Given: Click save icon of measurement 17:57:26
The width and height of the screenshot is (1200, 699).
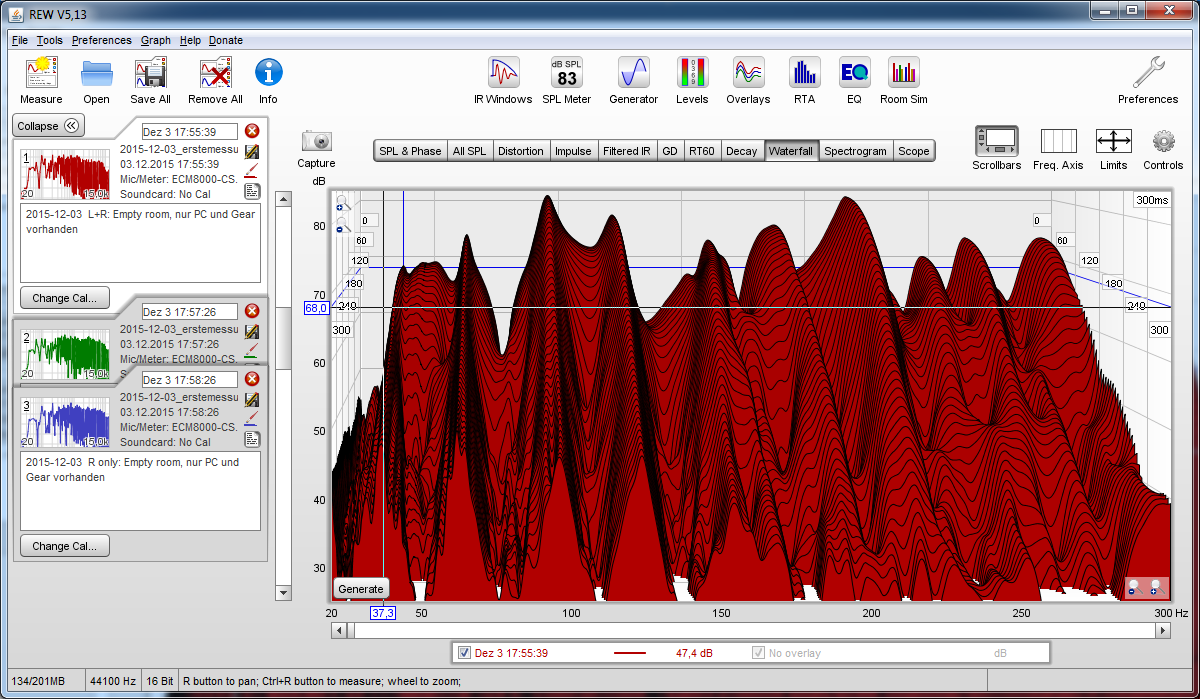Looking at the screenshot, I should 252,331.
